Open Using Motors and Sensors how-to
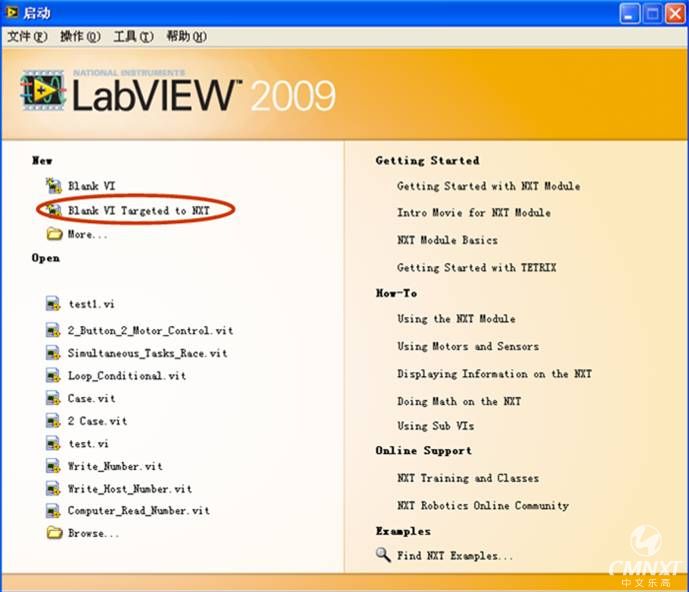Image resolution: width=689 pixels, height=592 pixels. coord(468,346)
